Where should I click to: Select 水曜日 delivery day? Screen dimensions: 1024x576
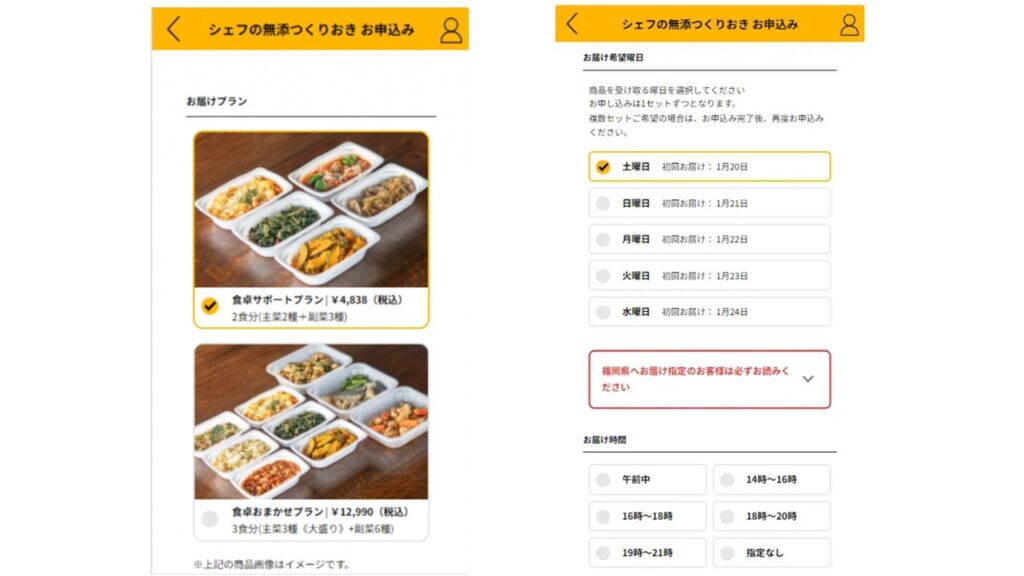point(709,312)
